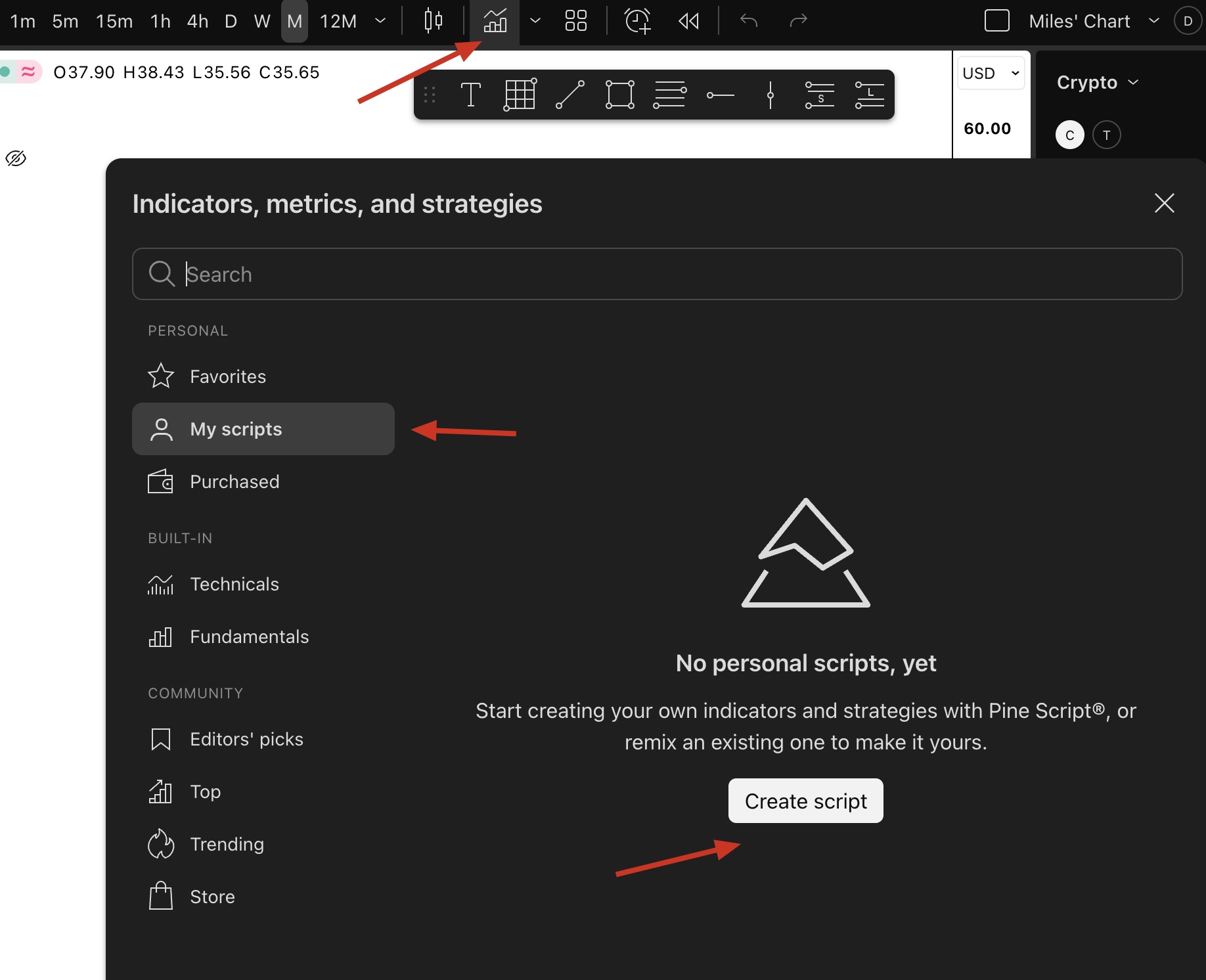Click the Editors' picks bookmark icon
Screen dimensions: 1206x980
pyautogui.click(x=161, y=739)
